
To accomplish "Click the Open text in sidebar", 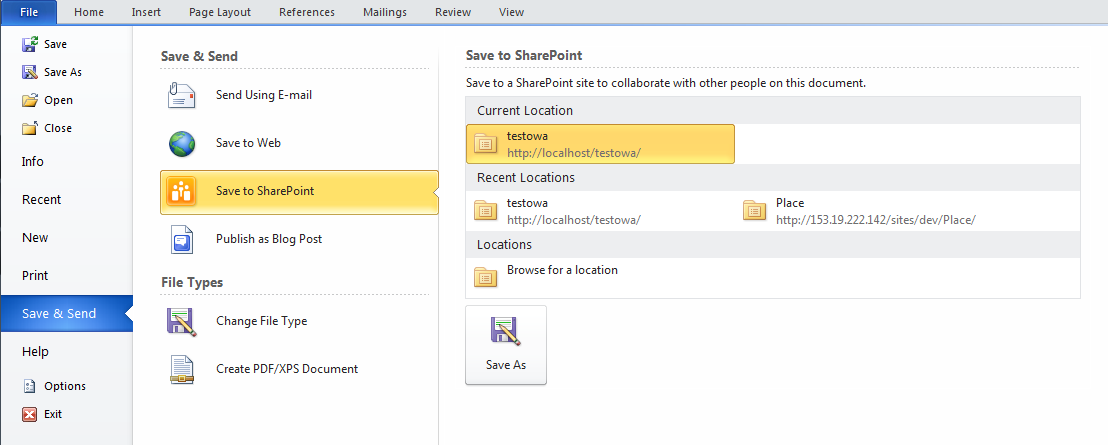I will coord(59,100).
